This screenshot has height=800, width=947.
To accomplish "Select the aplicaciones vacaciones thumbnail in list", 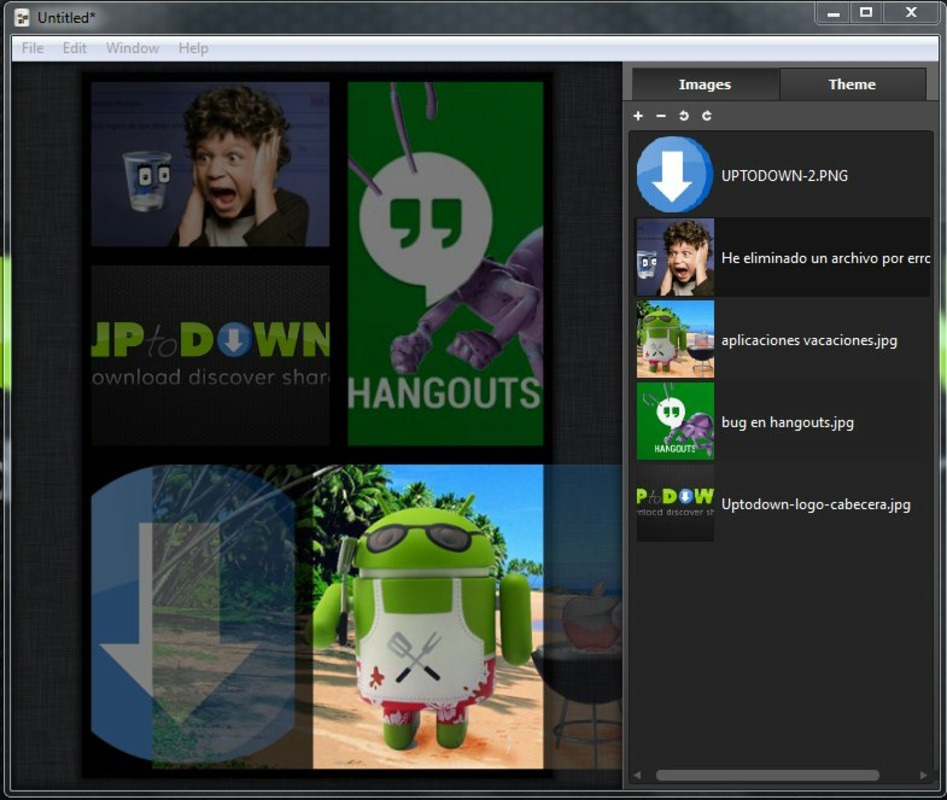I will [x=675, y=339].
